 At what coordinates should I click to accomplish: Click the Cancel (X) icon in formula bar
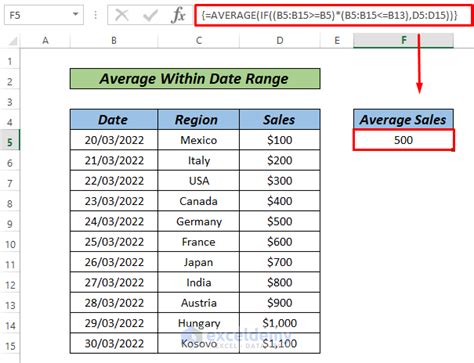click(122, 15)
